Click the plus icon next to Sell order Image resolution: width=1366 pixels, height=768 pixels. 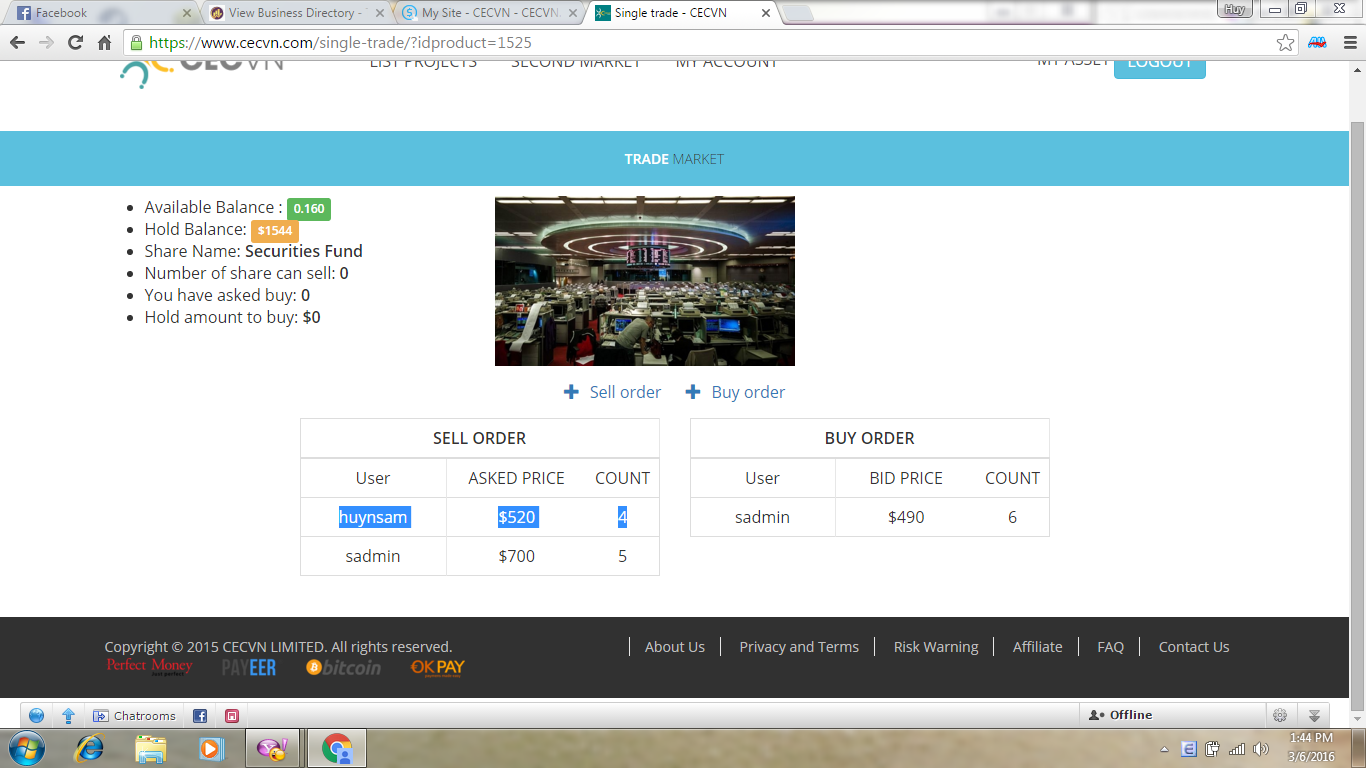(571, 392)
